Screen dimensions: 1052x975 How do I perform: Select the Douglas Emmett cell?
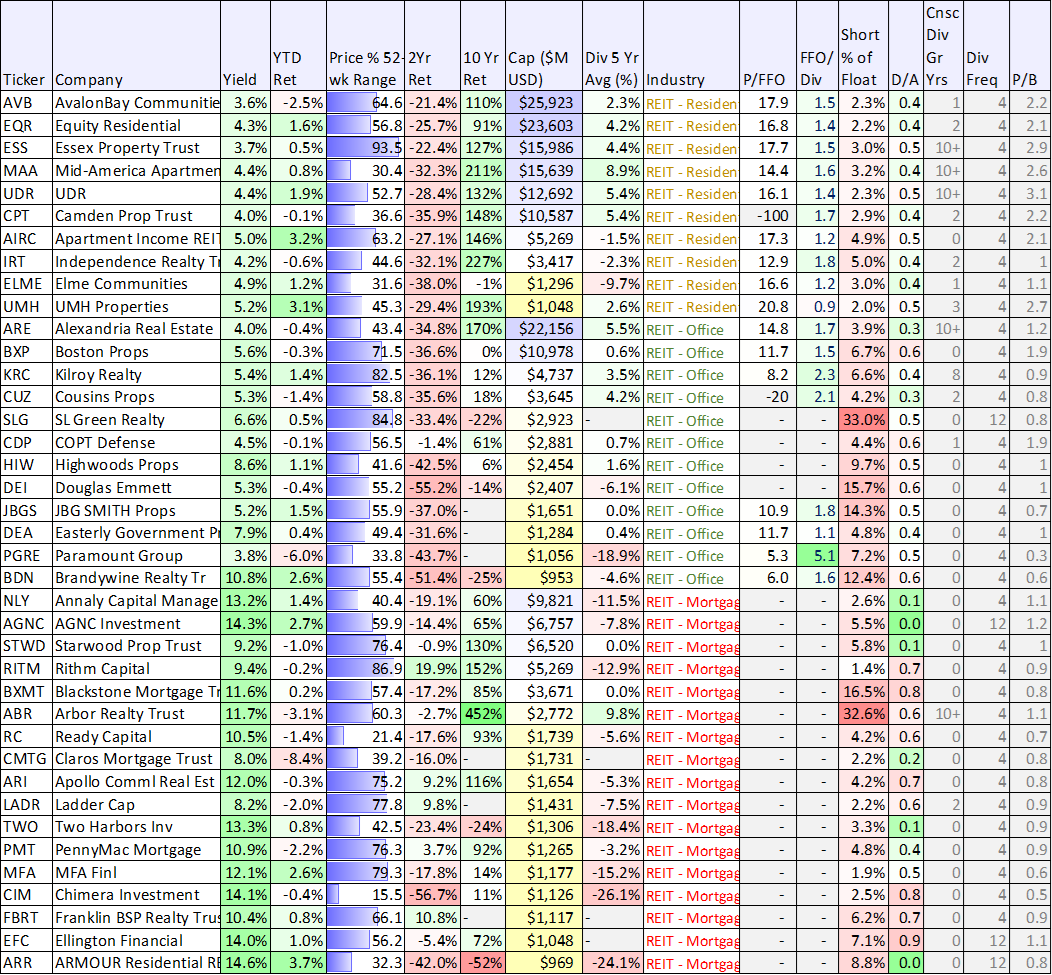[x=136, y=488]
